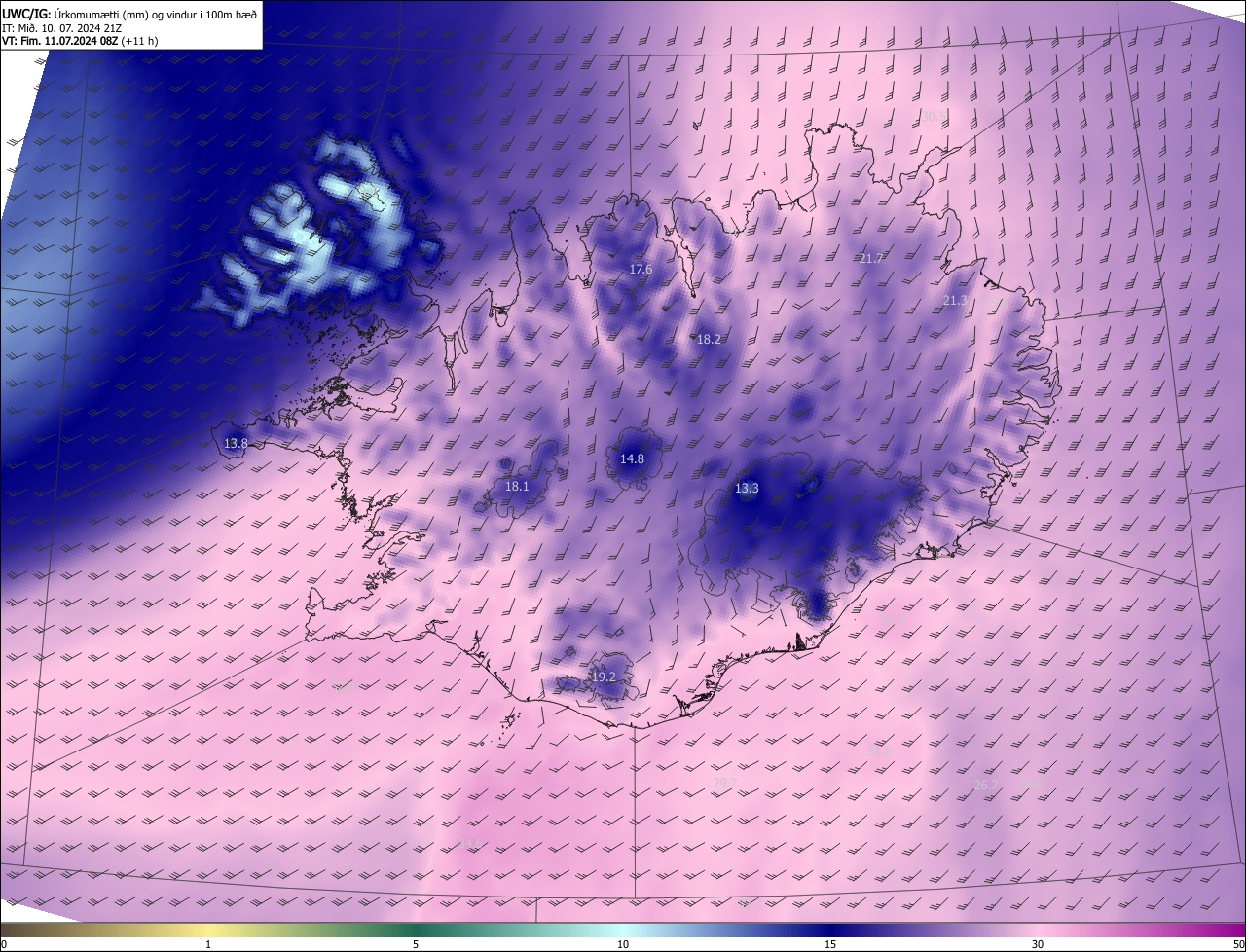Image resolution: width=1246 pixels, height=952 pixels.
Task: Click the color scale at tick 1
Action: click(x=208, y=944)
